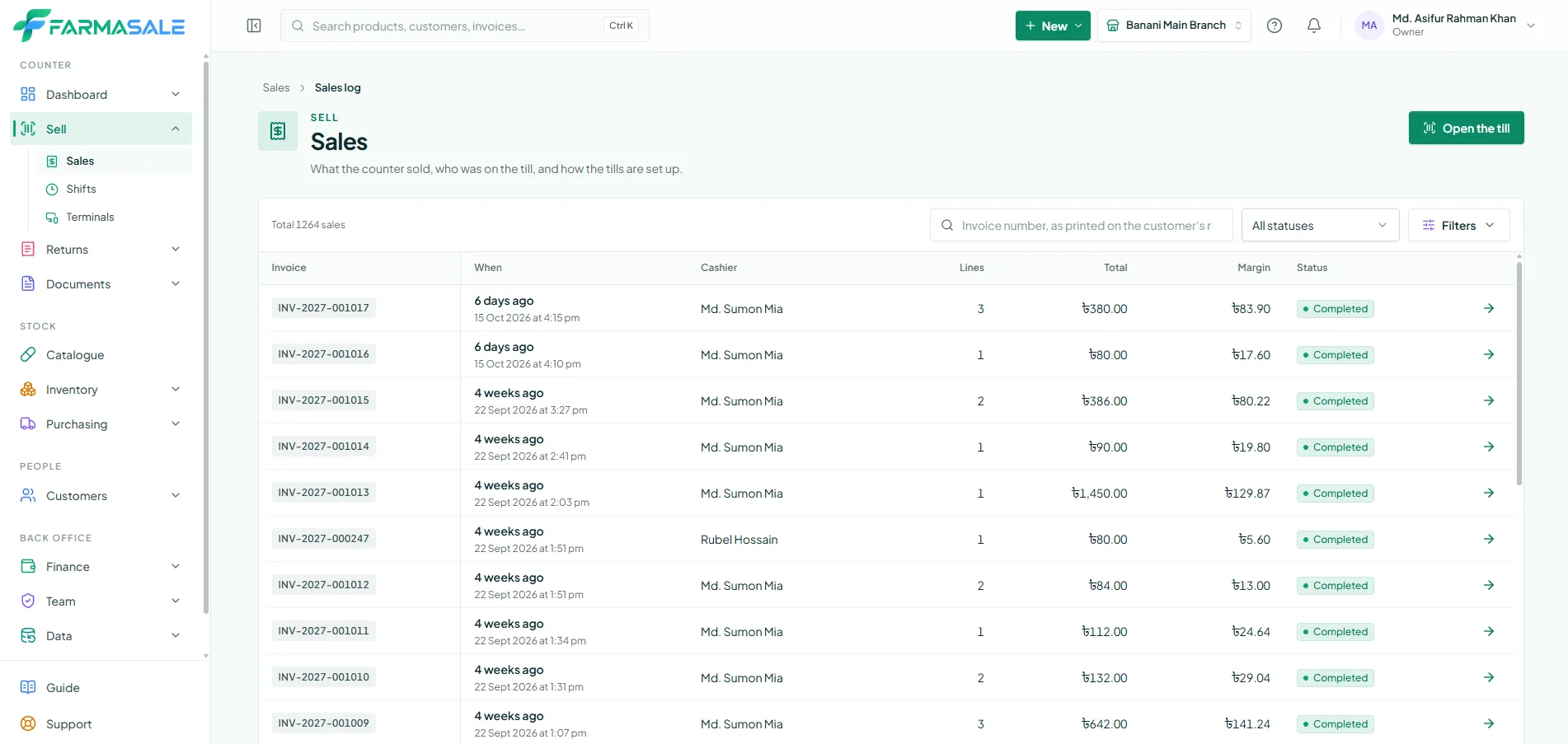The width and height of the screenshot is (1568, 744).
Task: Click the Open the till button
Action: (x=1466, y=128)
